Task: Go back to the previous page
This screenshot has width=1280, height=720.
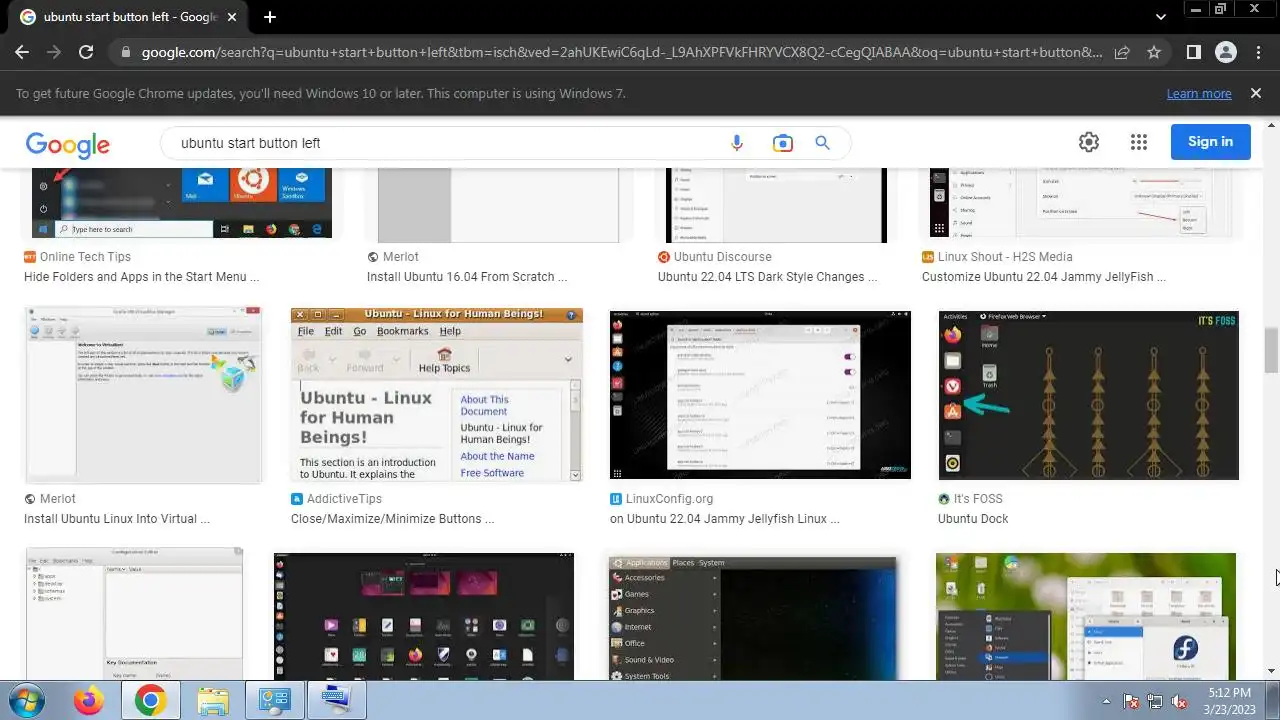Action: coord(22,52)
